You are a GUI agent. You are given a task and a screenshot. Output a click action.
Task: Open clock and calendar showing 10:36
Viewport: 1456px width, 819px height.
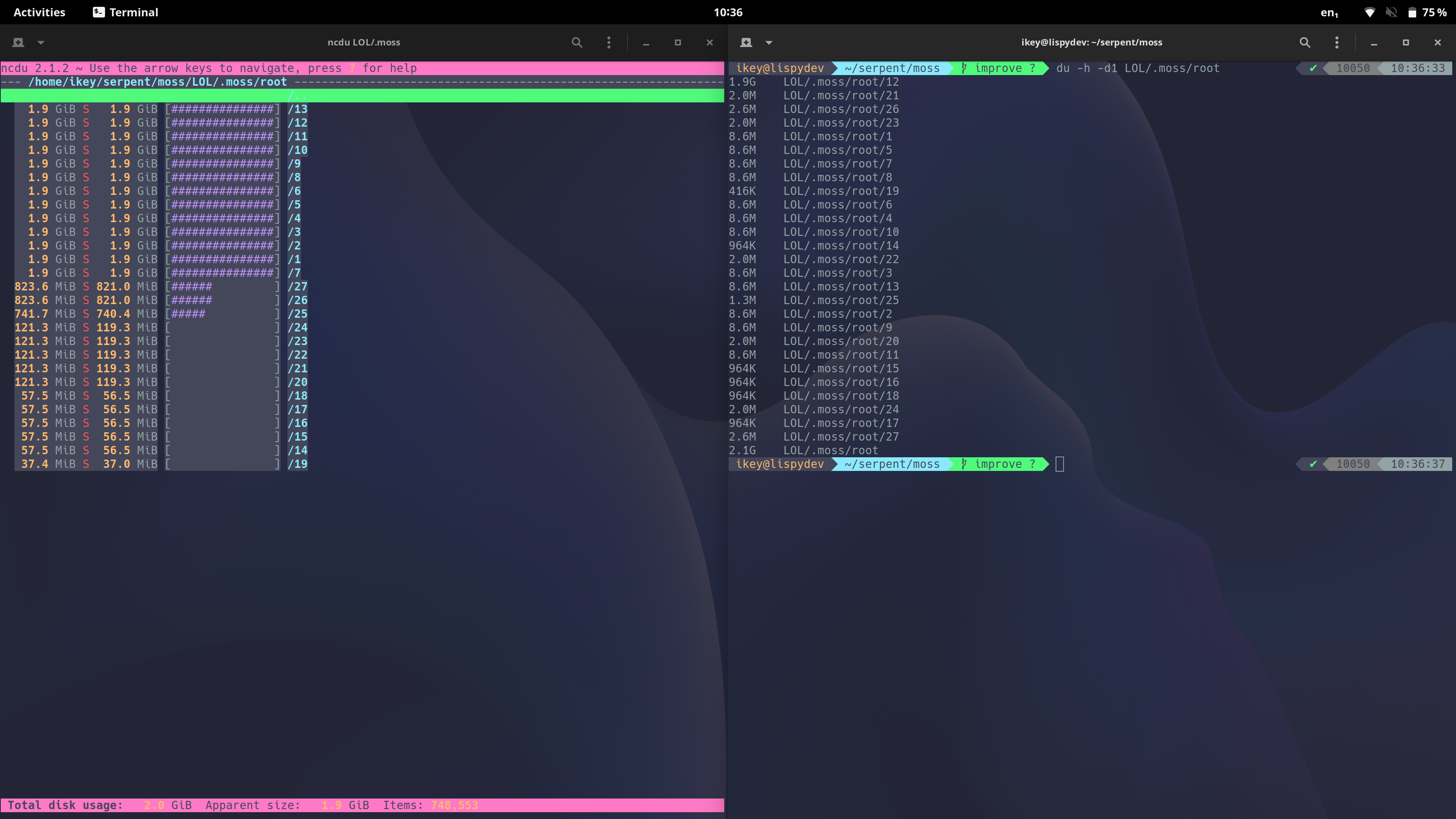(x=728, y=12)
